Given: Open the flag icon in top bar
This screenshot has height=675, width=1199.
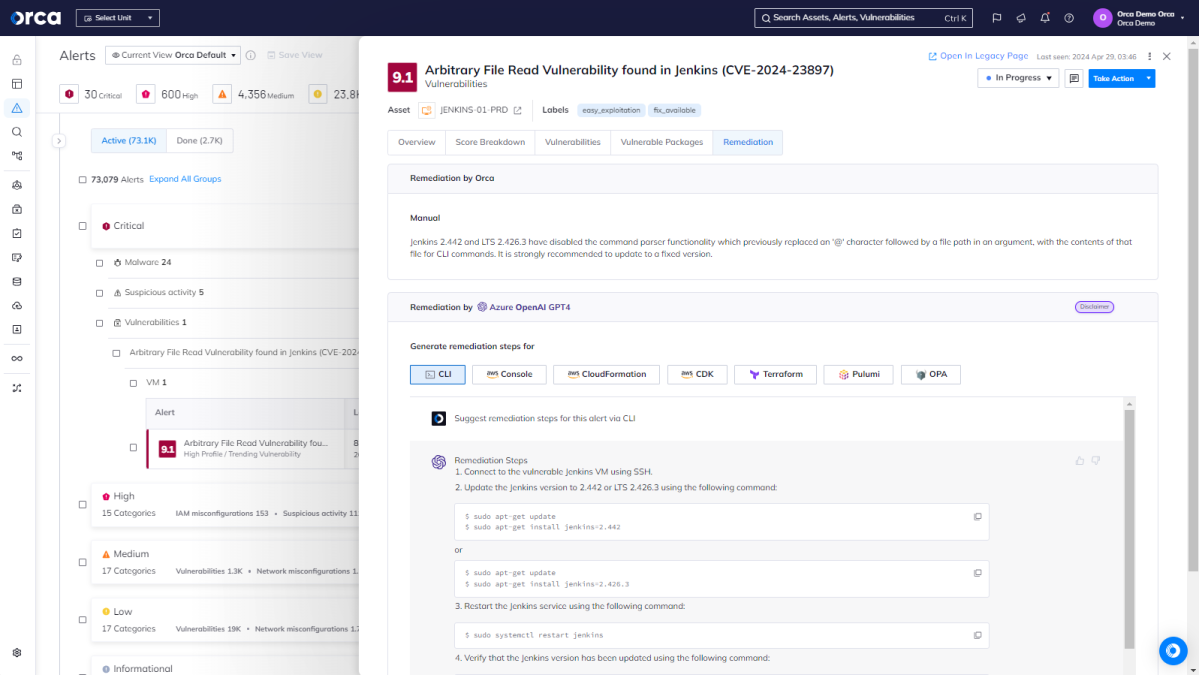Looking at the screenshot, I should click(996, 18).
